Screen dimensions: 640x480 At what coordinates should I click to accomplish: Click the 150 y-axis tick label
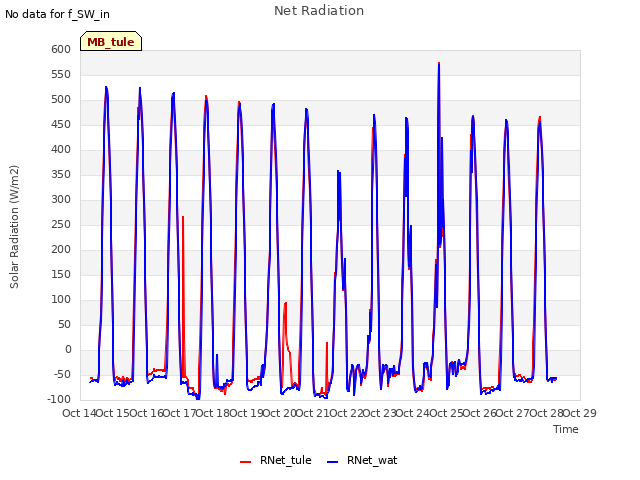[61, 274]
